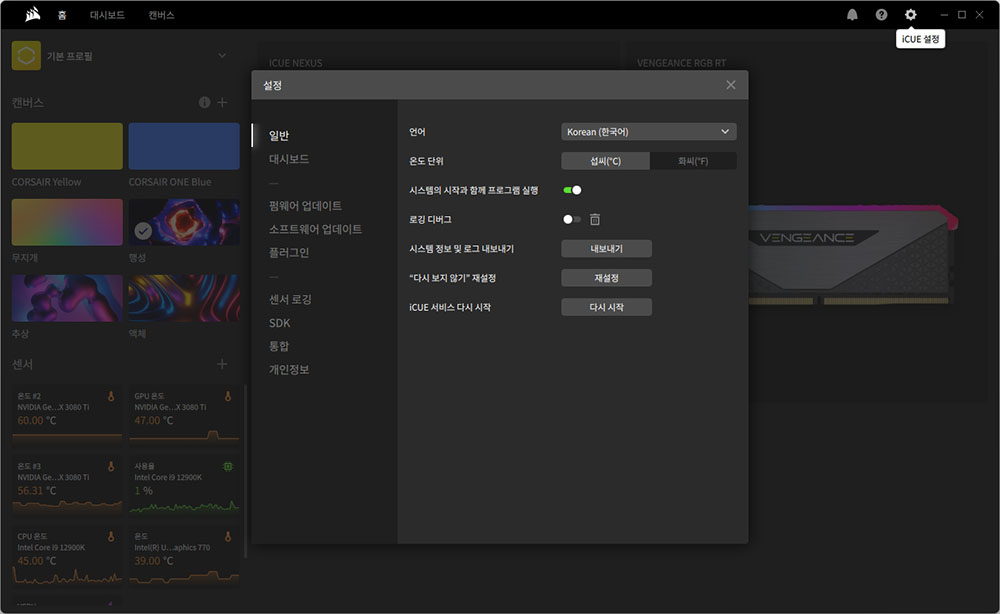
Task: Click the 45.00 °C CPU temperature value
Action: pos(36,561)
